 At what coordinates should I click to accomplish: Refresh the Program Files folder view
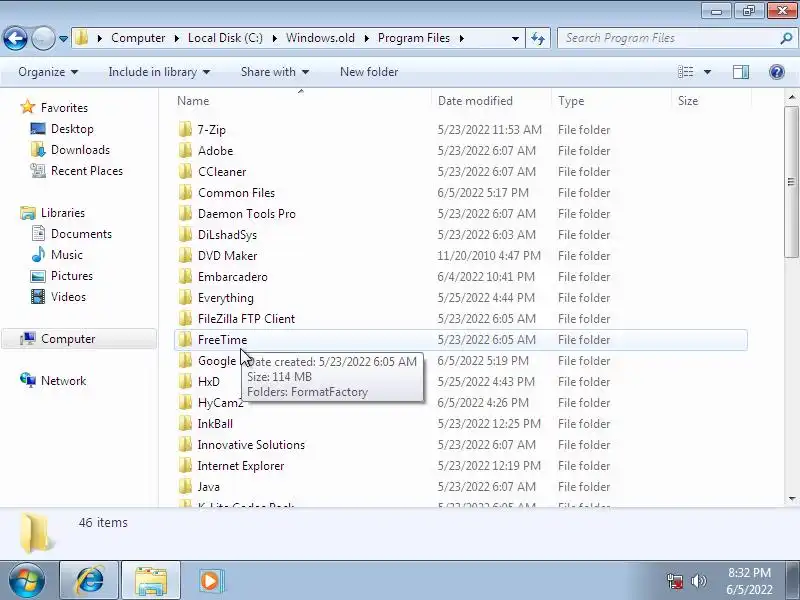pyautogui.click(x=538, y=38)
